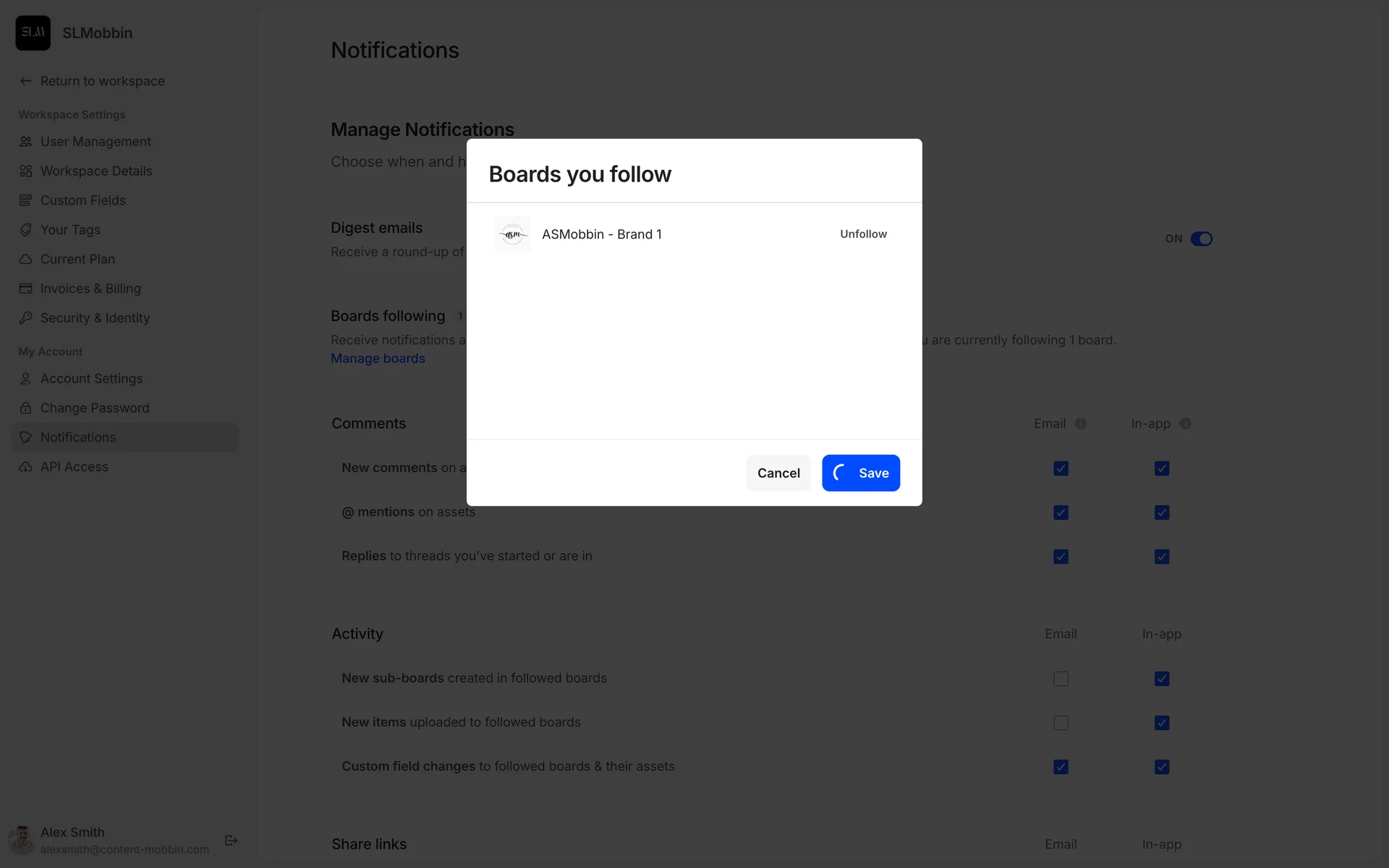Click the Security & Identity key icon
The image size is (1389, 868).
[26, 318]
